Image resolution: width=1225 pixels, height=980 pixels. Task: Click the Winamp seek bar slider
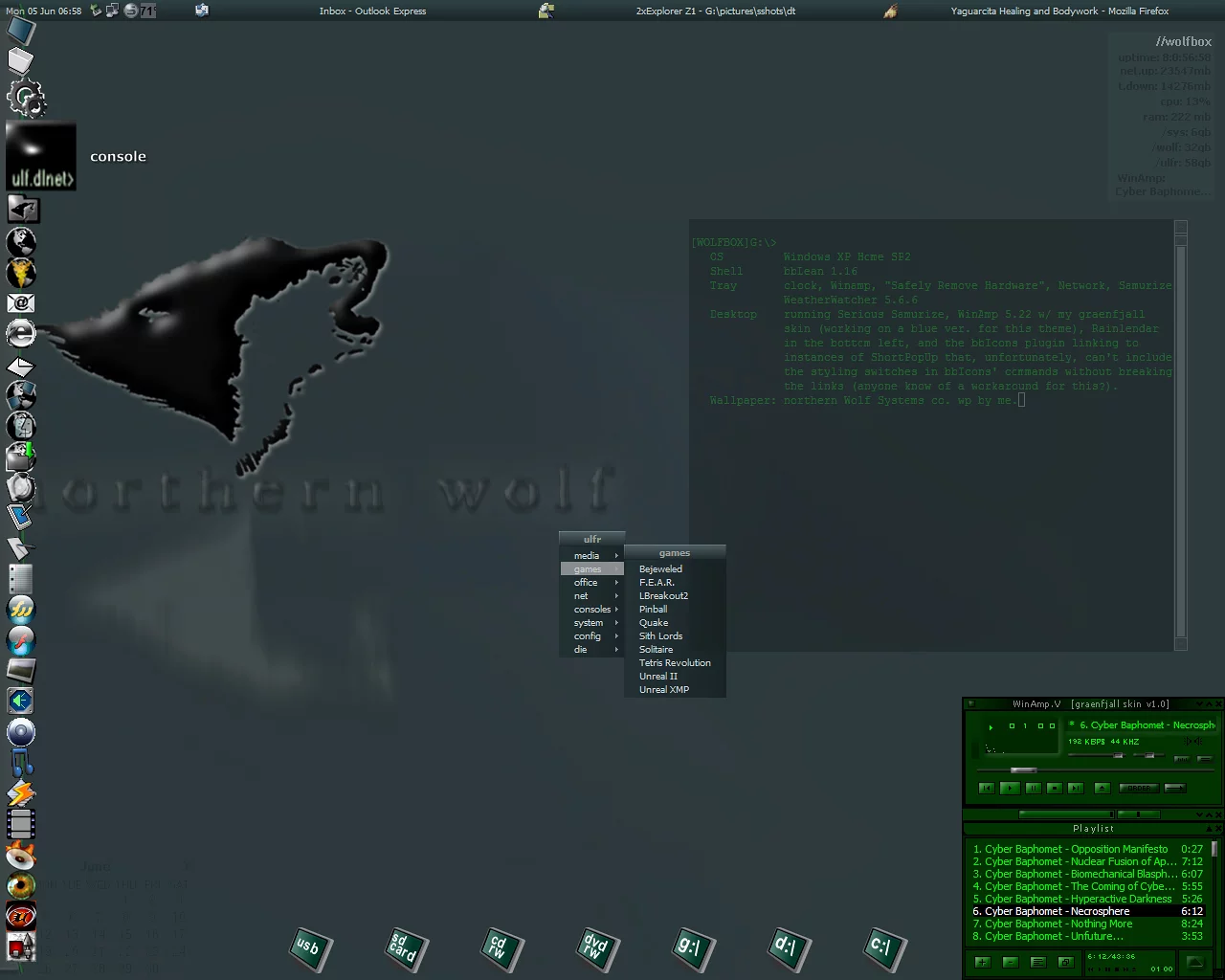[1023, 769]
